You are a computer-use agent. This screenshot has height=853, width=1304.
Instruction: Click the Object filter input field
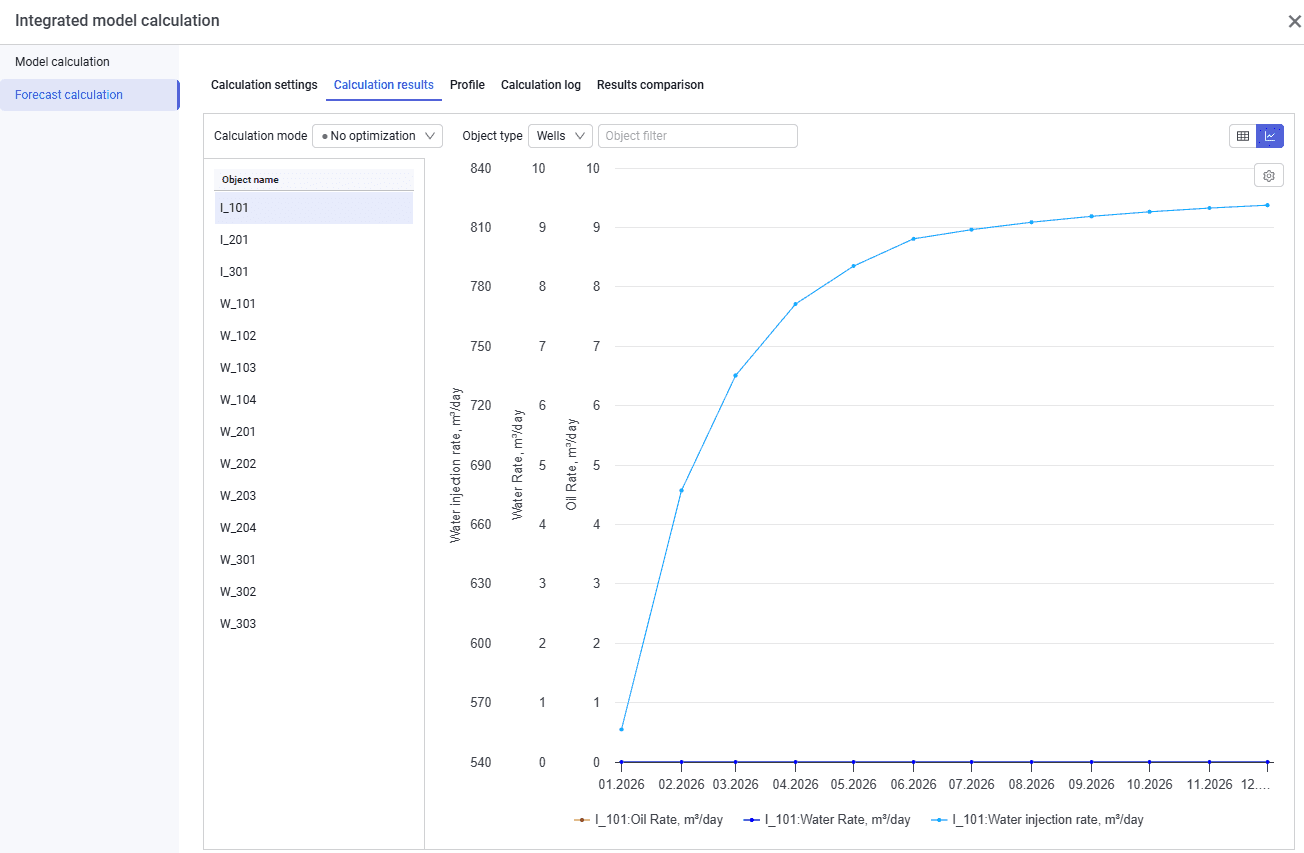[x=698, y=136]
